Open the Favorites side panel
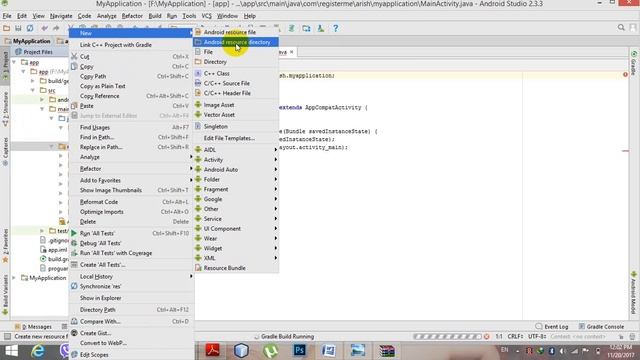Viewport: 640px width, 360px height. pos(5,246)
